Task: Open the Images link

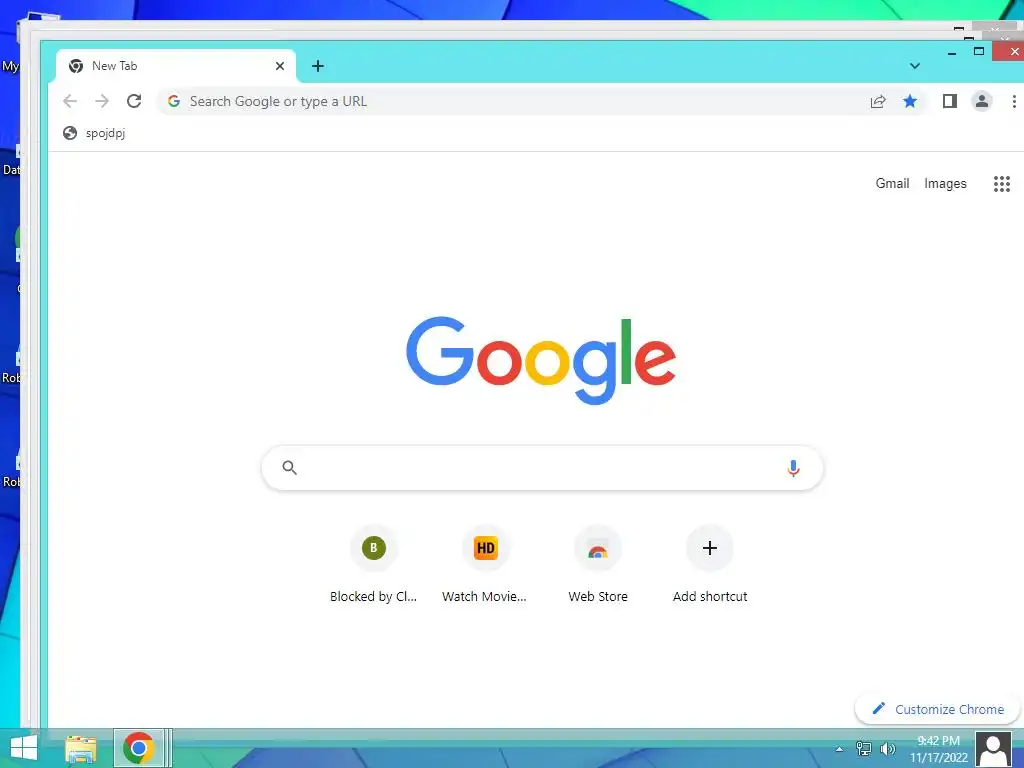Action: pyautogui.click(x=945, y=184)
